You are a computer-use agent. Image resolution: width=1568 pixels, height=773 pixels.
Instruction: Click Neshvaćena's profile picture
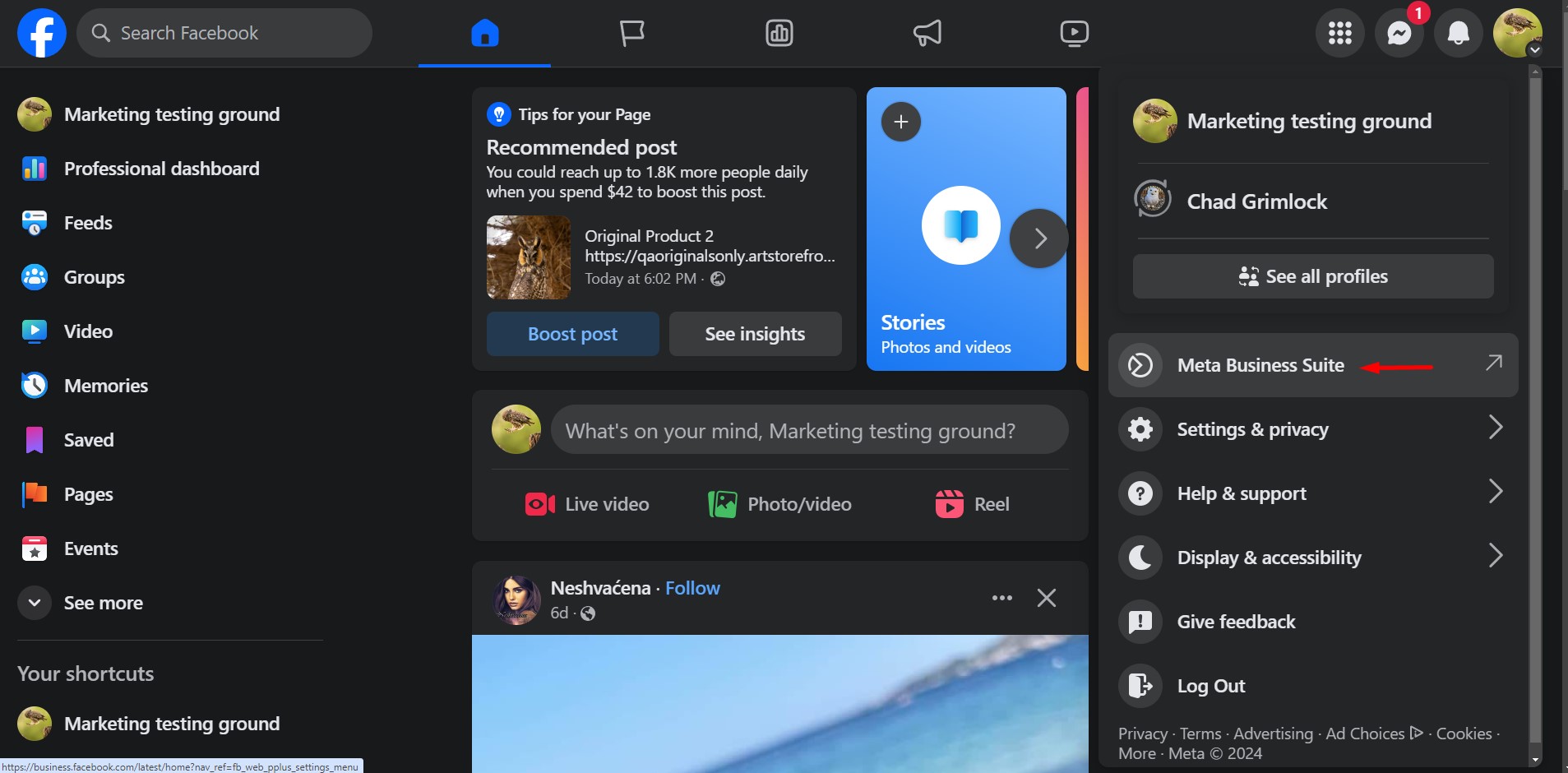tap(516, 600)
